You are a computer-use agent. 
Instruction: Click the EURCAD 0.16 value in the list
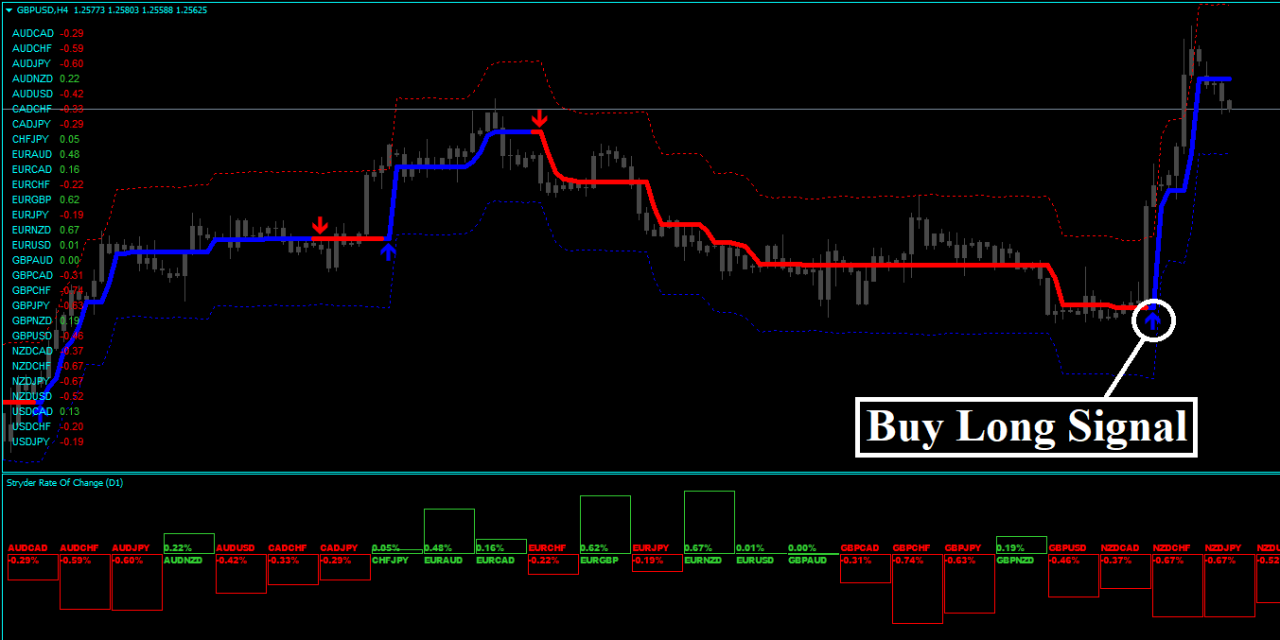tap(70, 169)
